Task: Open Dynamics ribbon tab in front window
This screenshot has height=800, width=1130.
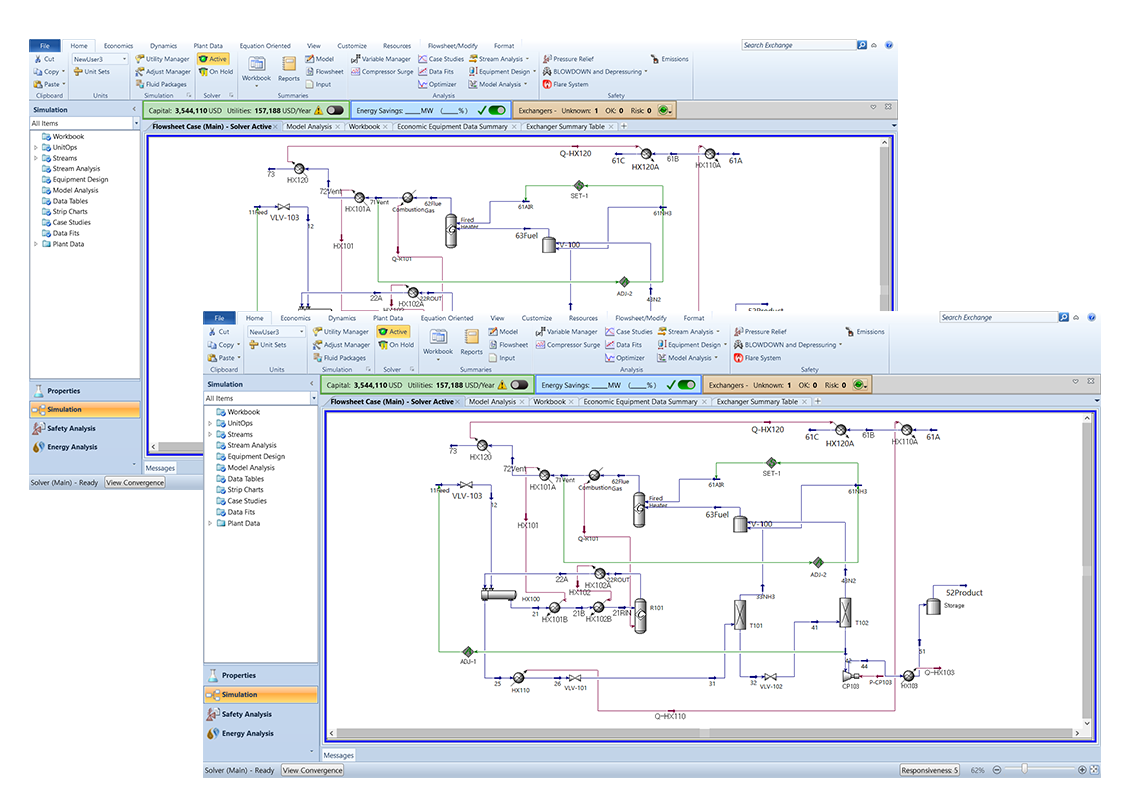Action: tap(342, 318)
